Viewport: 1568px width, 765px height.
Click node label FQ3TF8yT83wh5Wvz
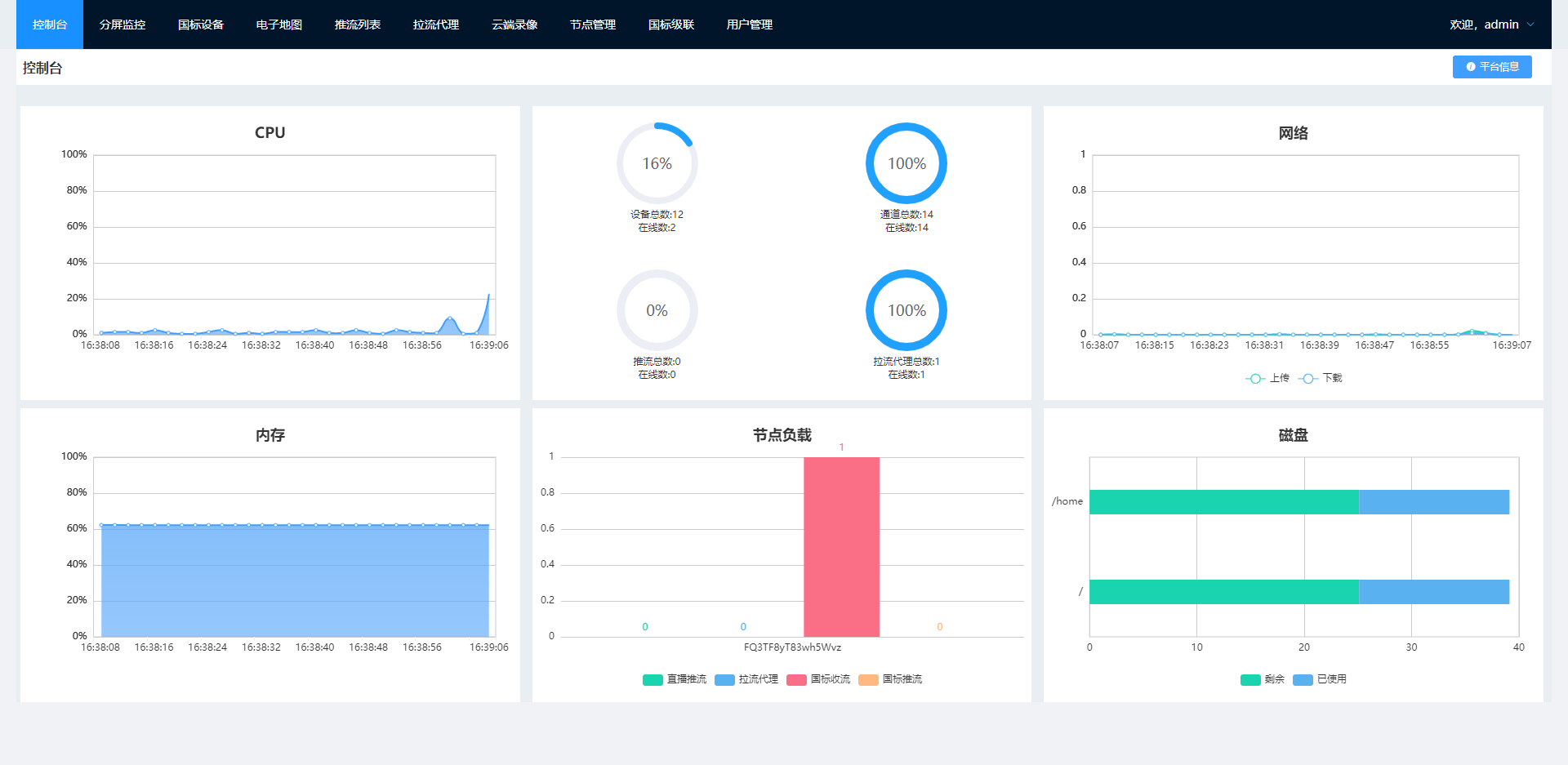(x=792, y=647)
